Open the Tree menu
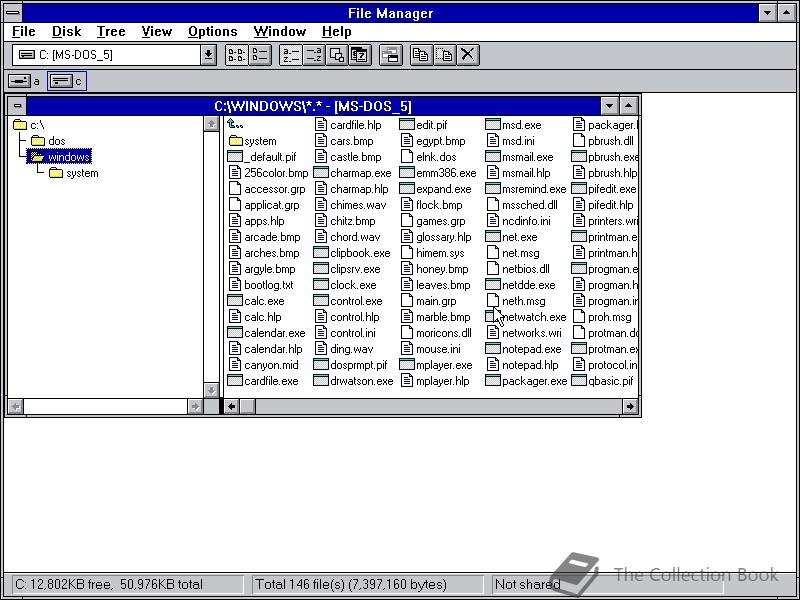The height and width of the screenshot is (600, 800). 111,32
